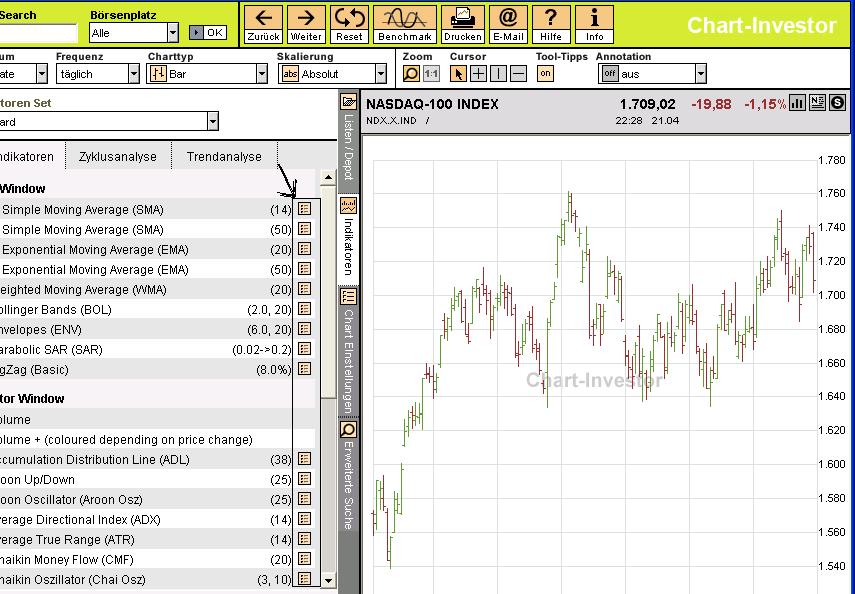
Task: Open settings for Bollinger Bands
Action: (x=304, y=309)
